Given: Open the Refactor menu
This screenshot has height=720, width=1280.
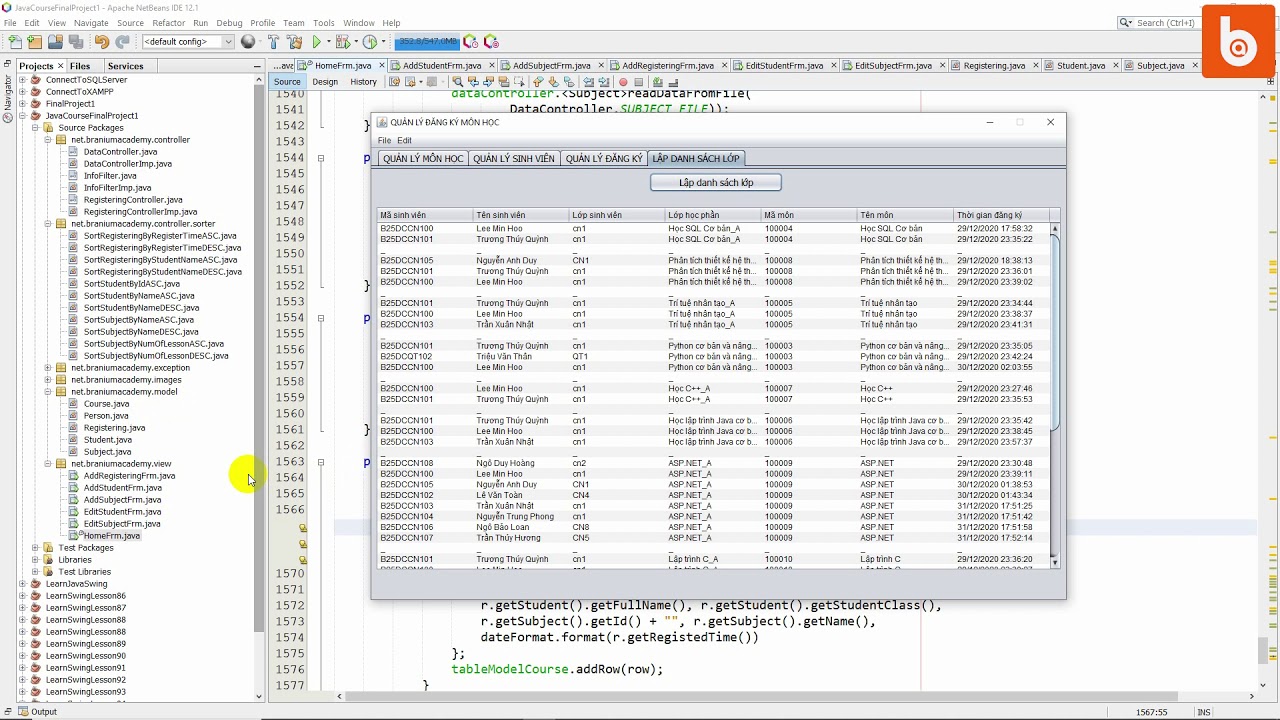Looking at the screenshot, I should point(168,23).
